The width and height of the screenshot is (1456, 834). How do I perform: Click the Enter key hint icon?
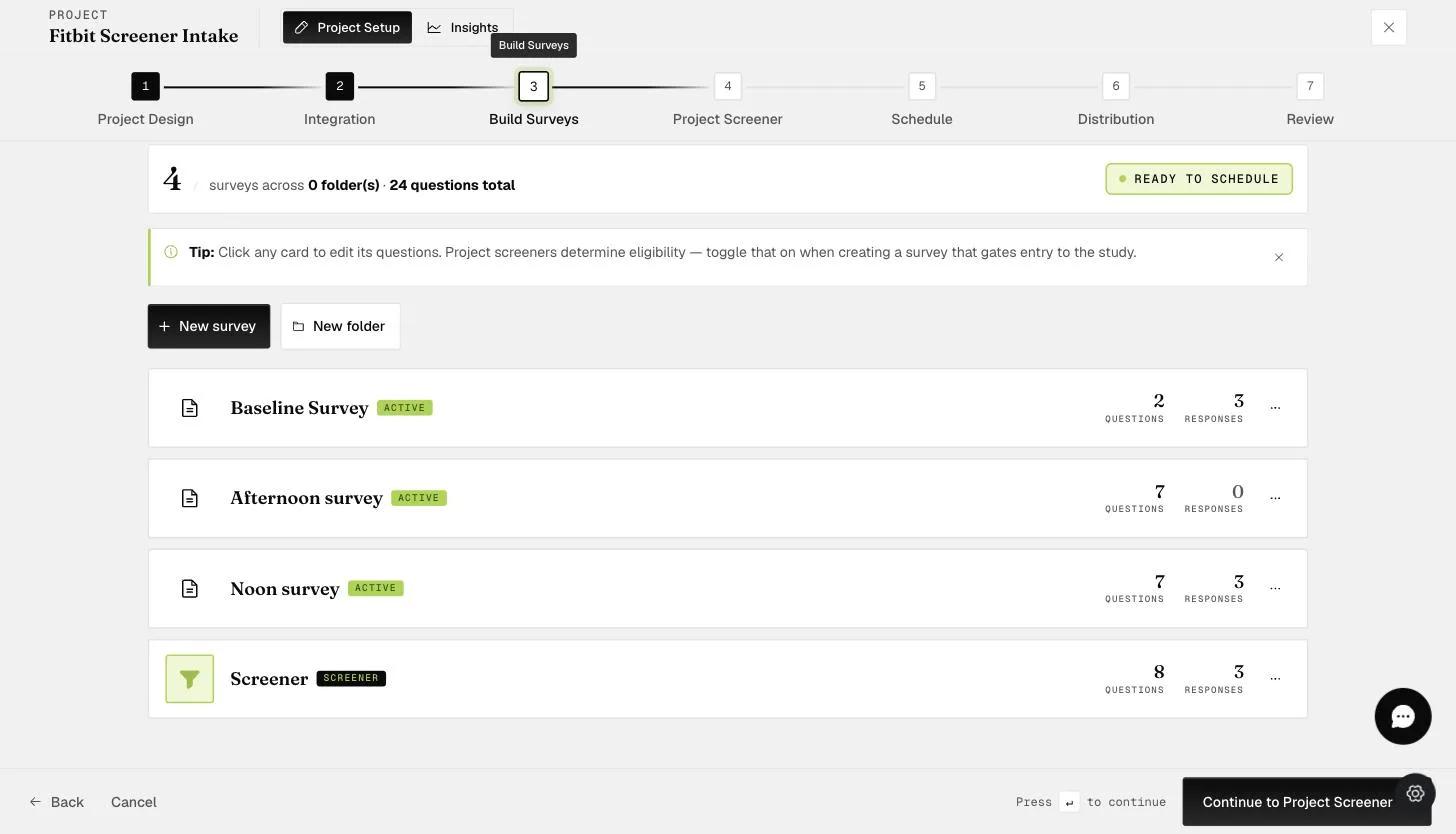(x=1069, y=802)
